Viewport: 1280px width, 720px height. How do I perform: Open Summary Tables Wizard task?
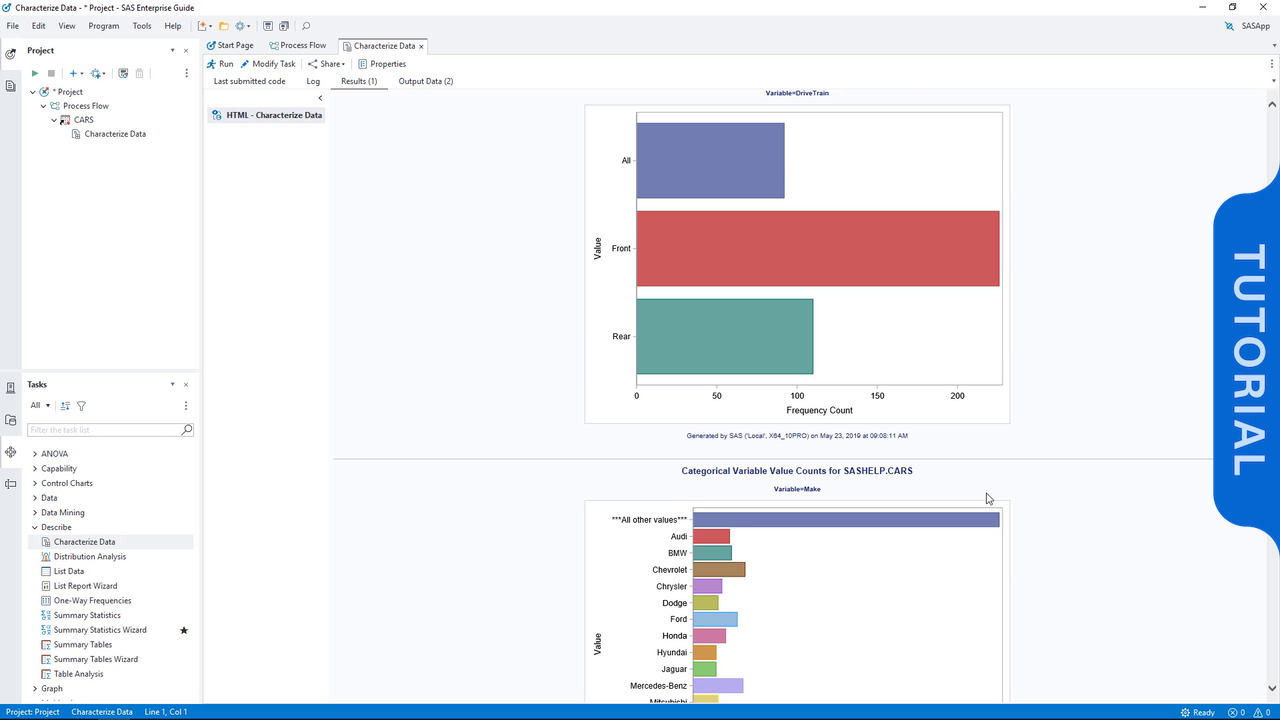click(96, 659)
